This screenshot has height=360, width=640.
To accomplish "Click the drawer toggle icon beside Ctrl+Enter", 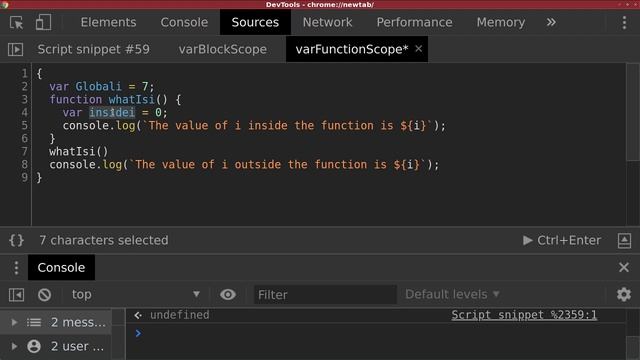I will click(x=624, y=240).
